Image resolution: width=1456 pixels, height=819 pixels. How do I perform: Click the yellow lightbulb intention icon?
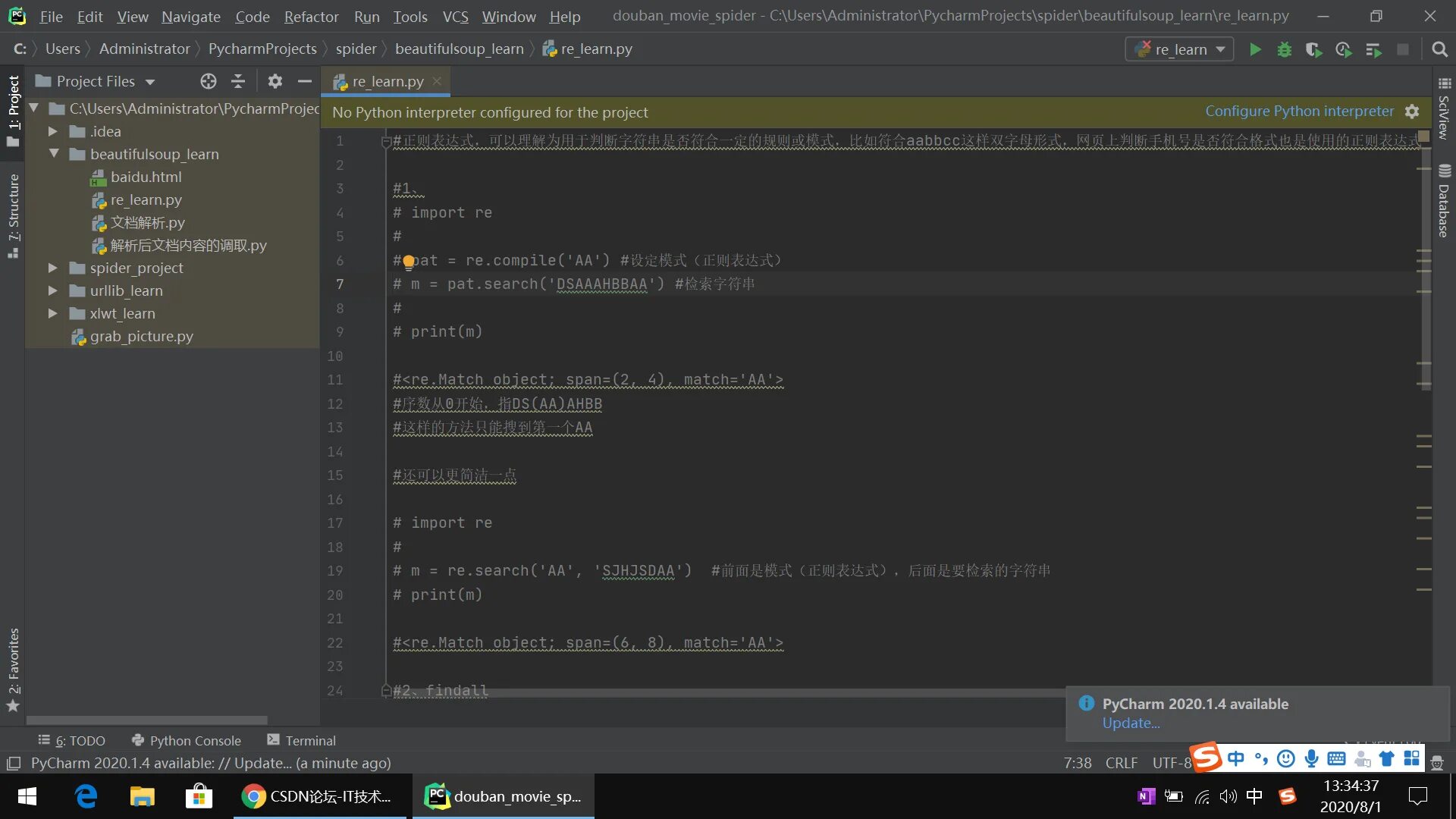409,262
